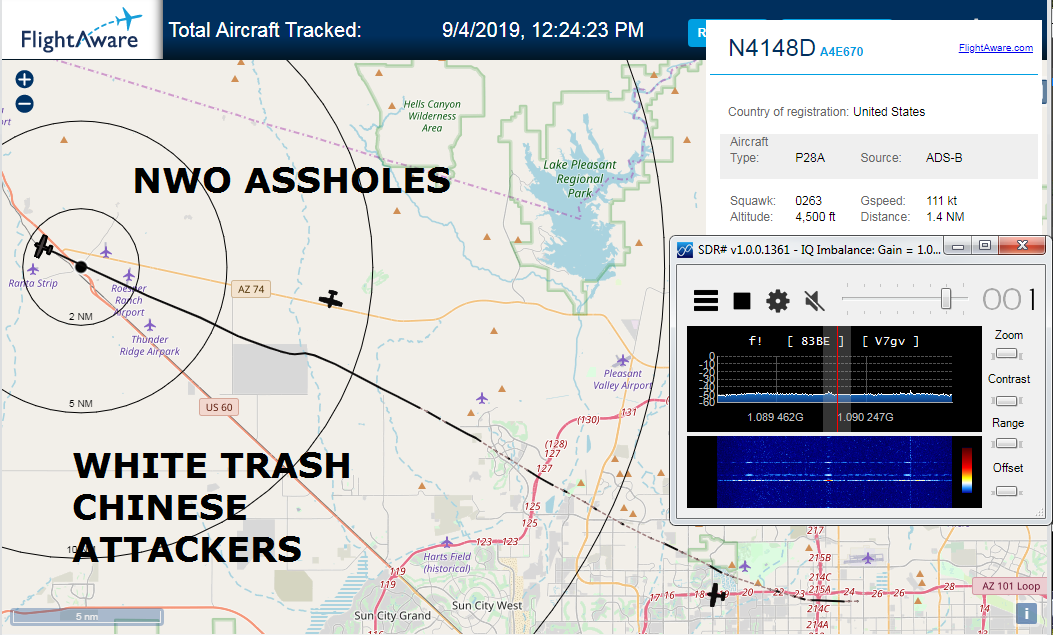Click the distance value 1.4 NM
The height and width of the screenshot is (635, 1053).
point(945,217)
